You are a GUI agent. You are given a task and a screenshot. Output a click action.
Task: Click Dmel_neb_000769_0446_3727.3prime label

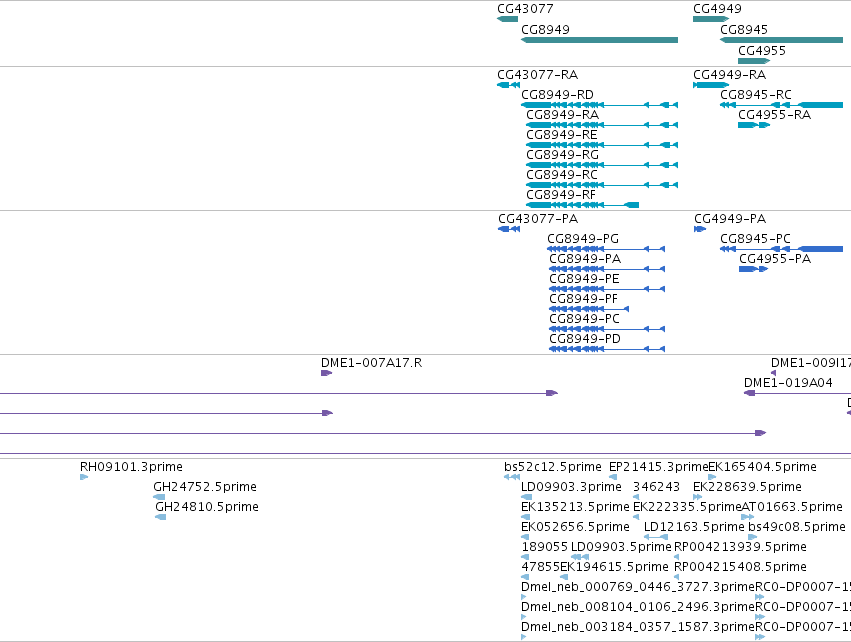pyautogui.click(x=638, y=587)
